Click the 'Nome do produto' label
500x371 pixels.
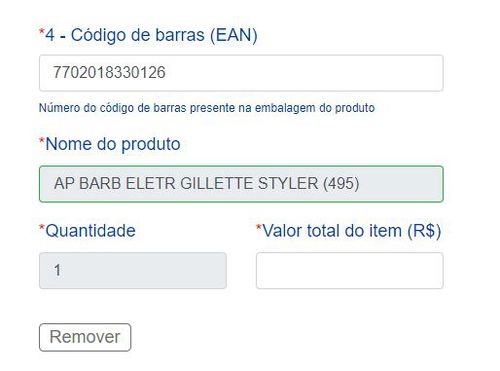[x=113, y=144]
